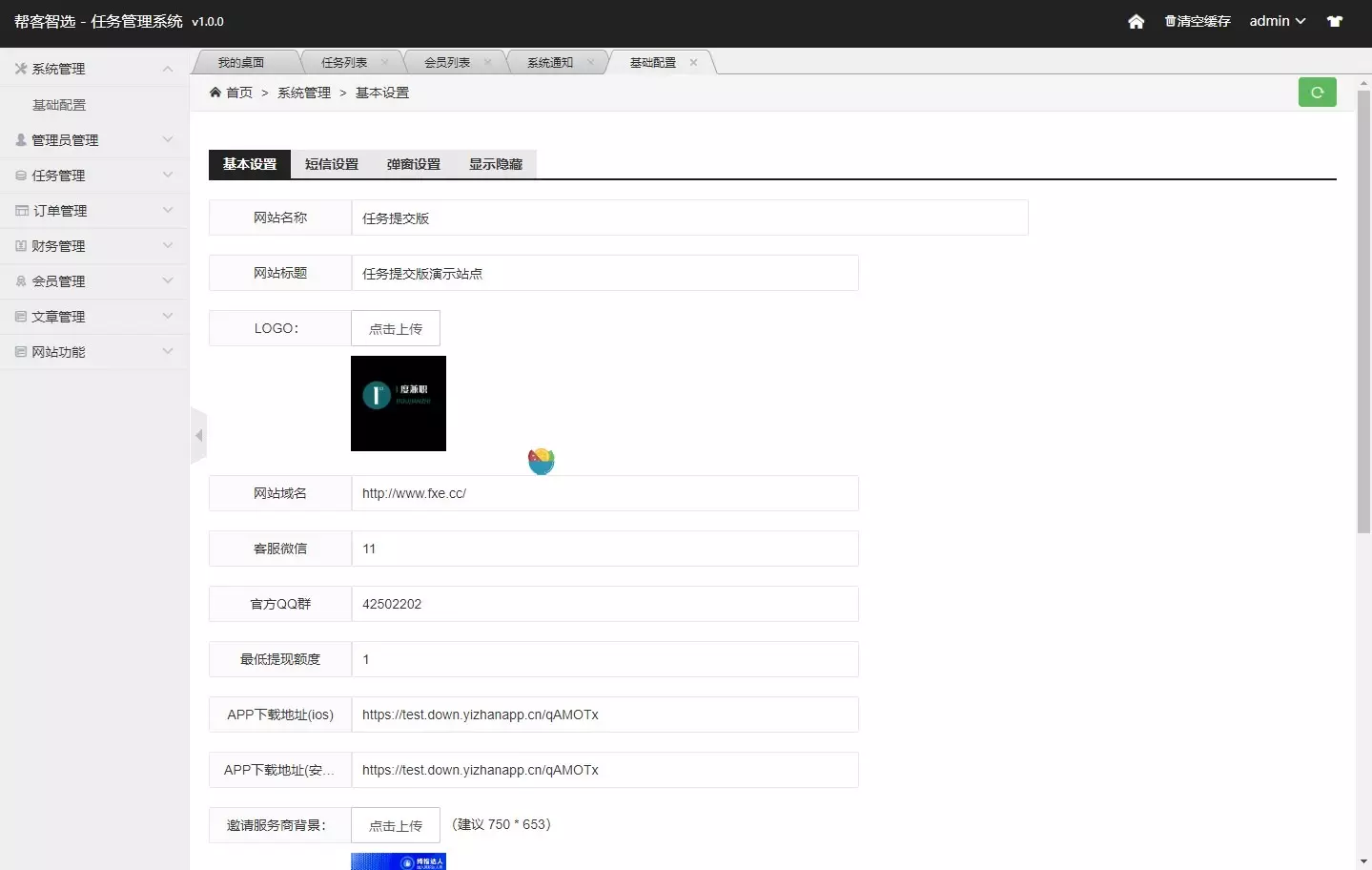Close the 会员列表 tab
Image resolution: width=1372 pixels, height=870 pixels.
coord(487,62)
